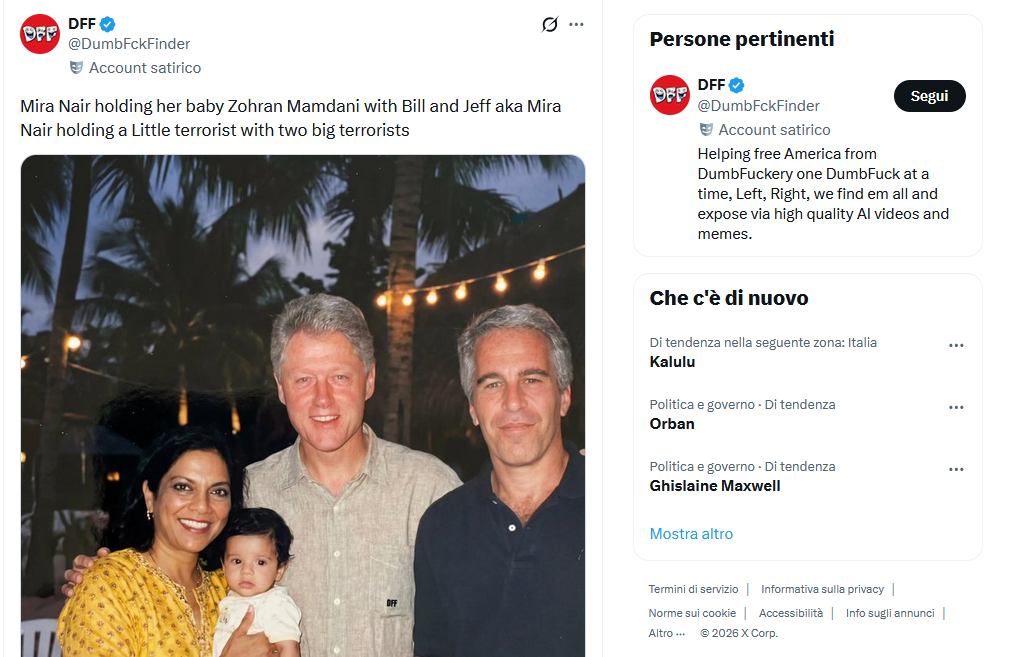
Task: Click the Mostra altro link
Action: pyautogui.click(x=691, y=534)
